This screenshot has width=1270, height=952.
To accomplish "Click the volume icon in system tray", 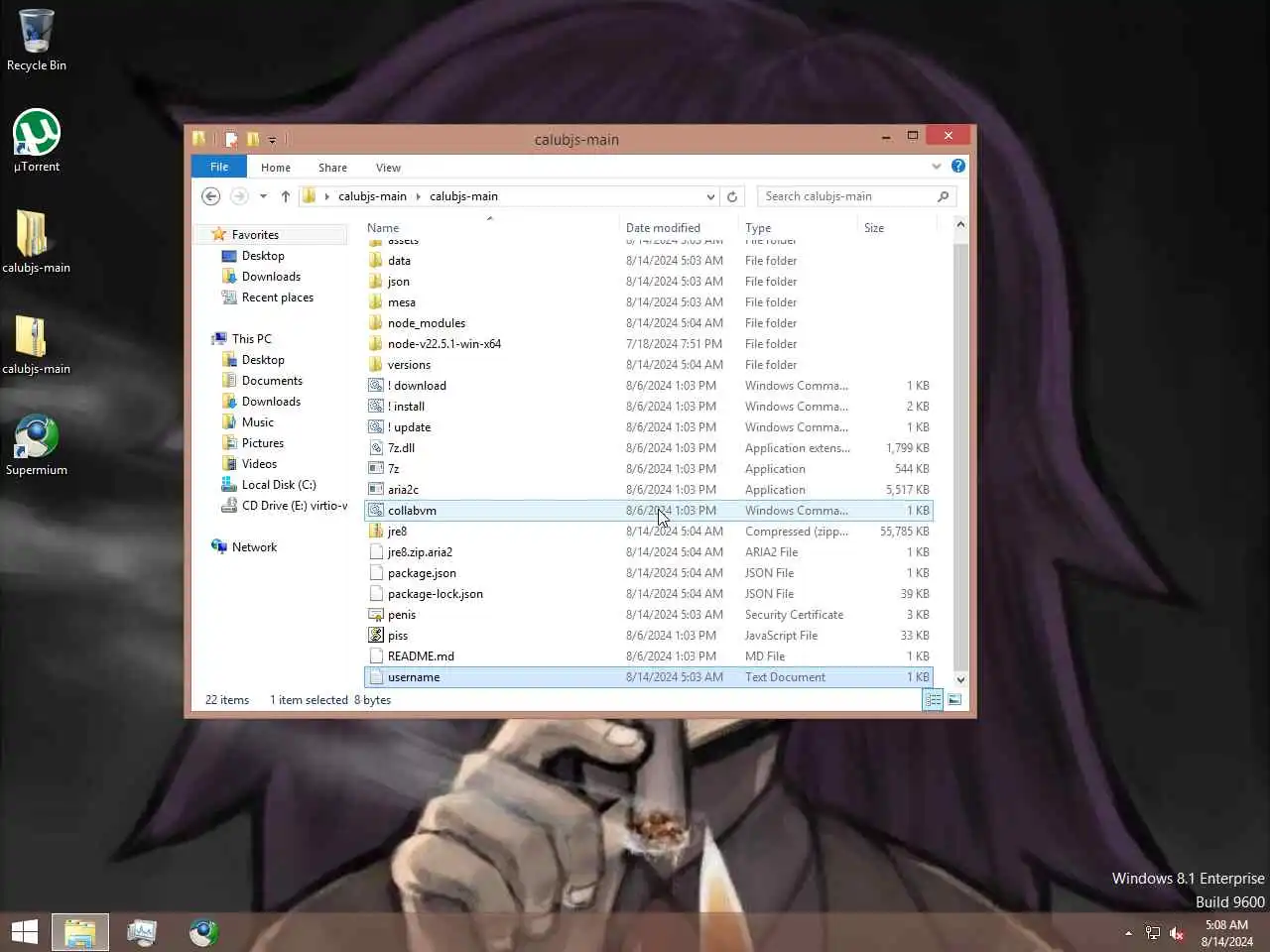I will pos(1177,933).
